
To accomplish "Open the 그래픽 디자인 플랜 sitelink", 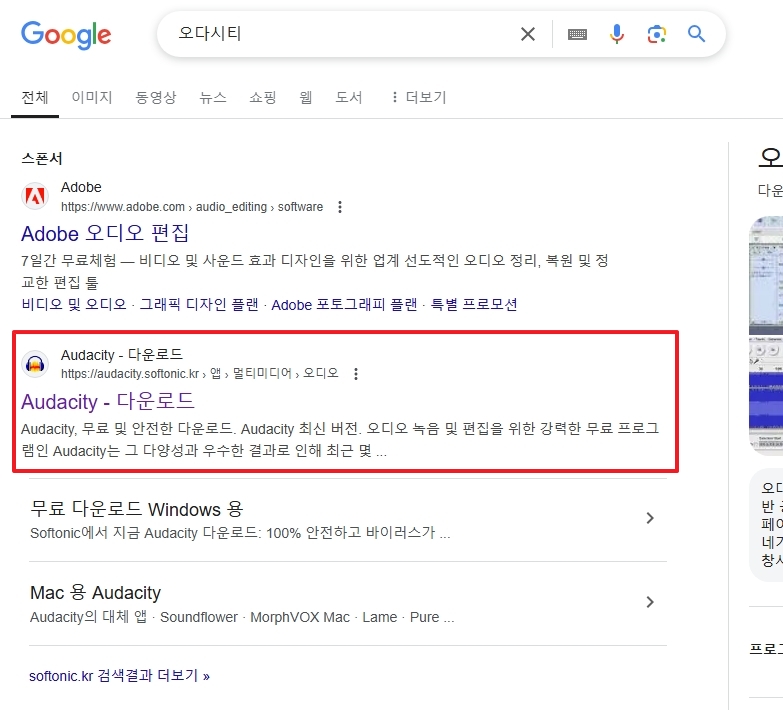I will [199, 304].
